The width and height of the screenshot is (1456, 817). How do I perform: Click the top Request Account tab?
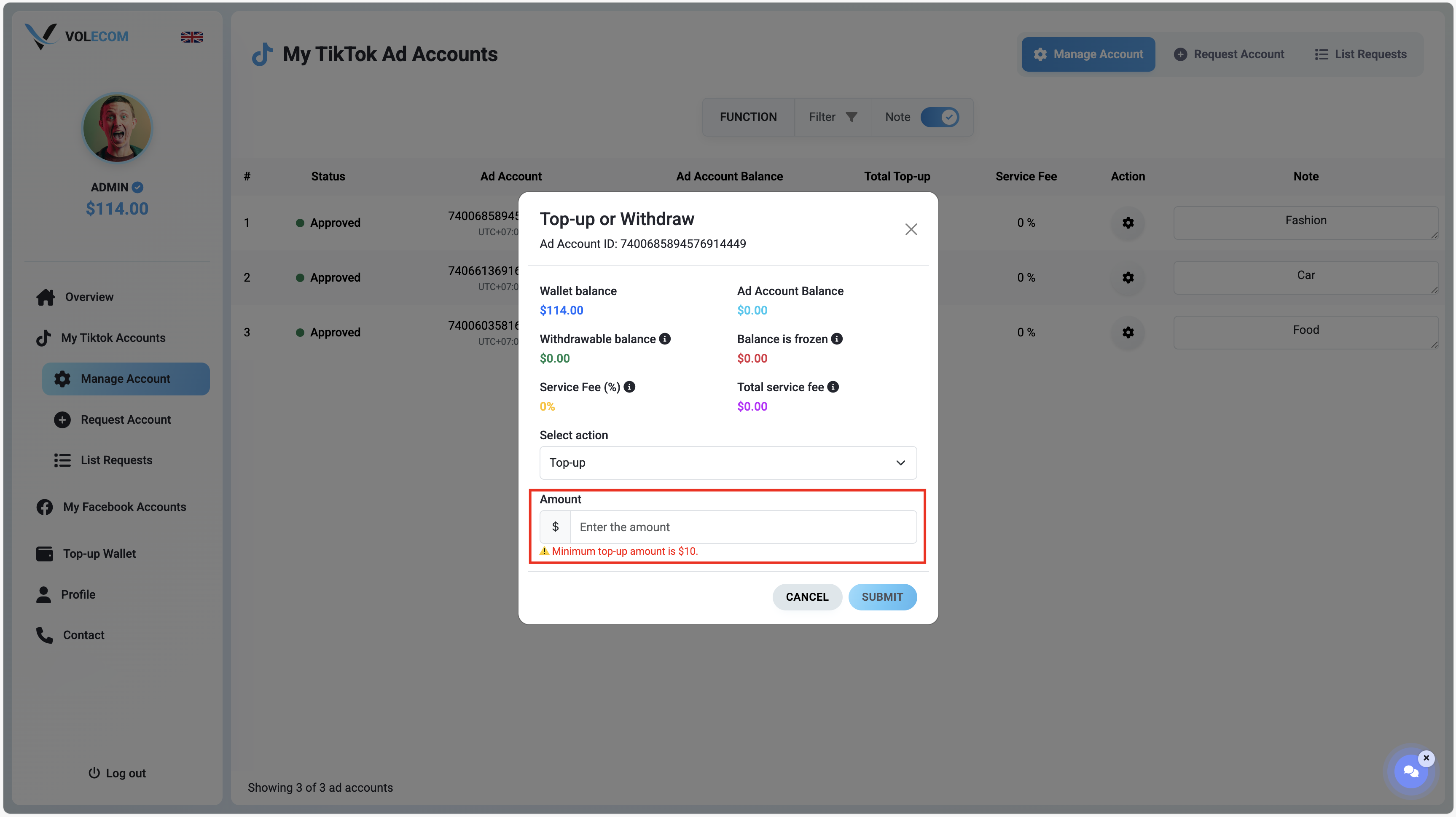coord(1229,54)
